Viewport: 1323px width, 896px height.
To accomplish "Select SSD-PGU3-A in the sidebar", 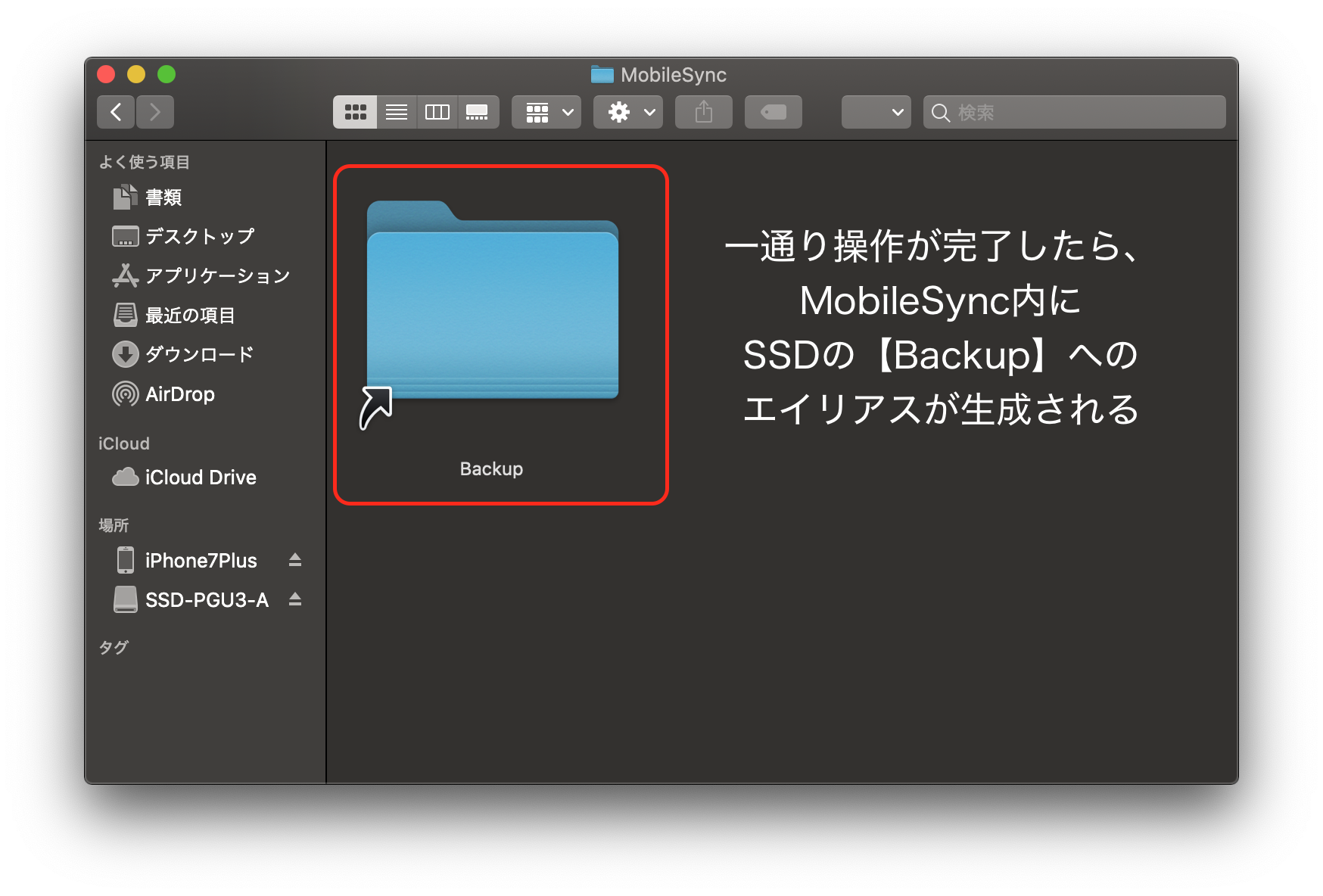I will tap(206, 600).
